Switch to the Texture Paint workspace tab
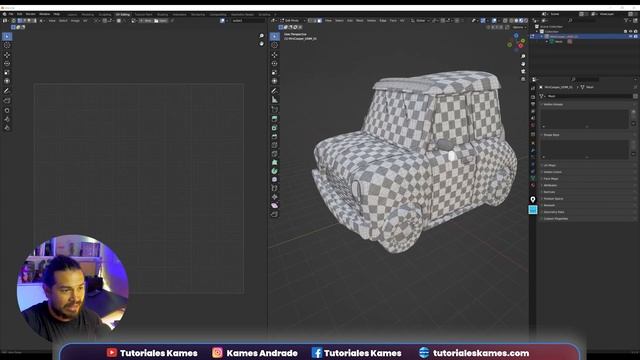The image size is (640, 360). 143,14
